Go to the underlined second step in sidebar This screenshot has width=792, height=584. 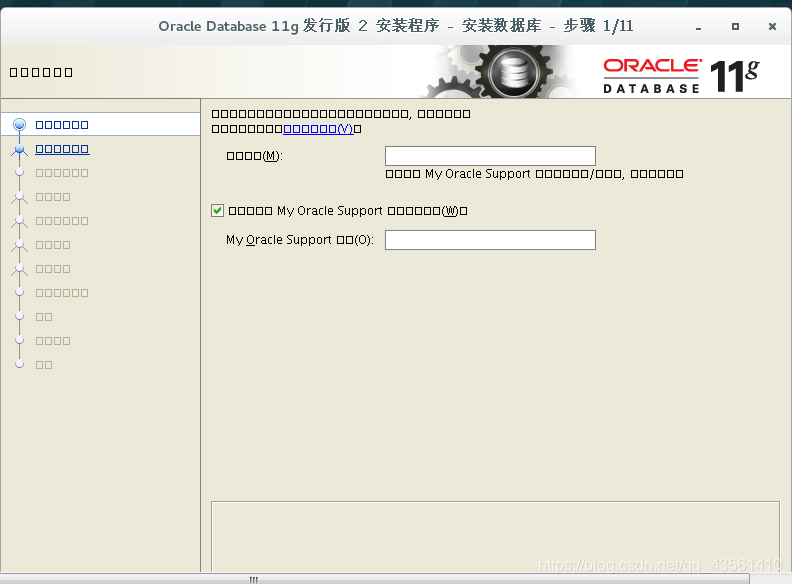pos(62,149)
